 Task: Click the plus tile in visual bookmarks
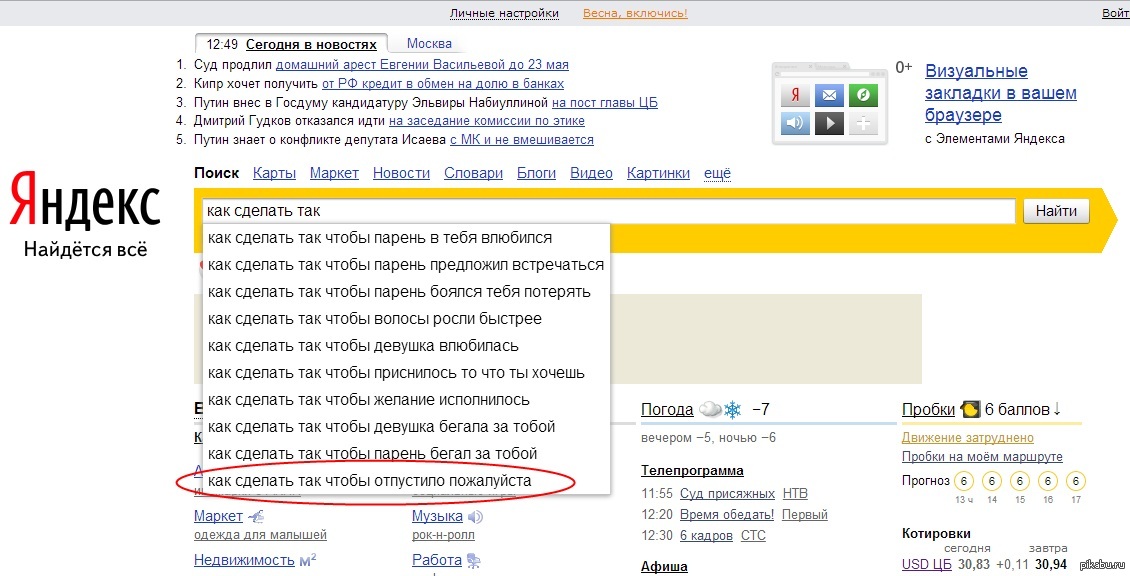863,123
